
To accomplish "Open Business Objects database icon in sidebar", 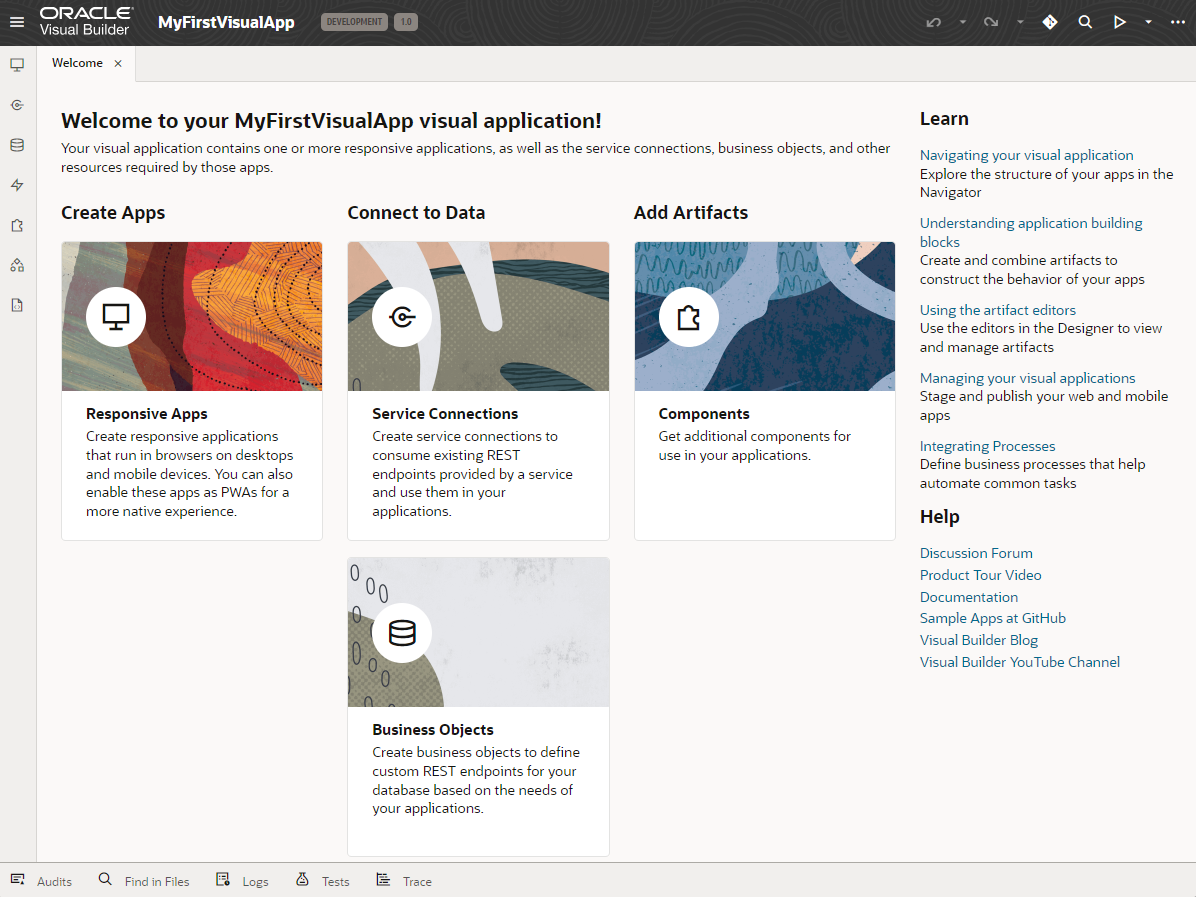I will click(17, 145).
